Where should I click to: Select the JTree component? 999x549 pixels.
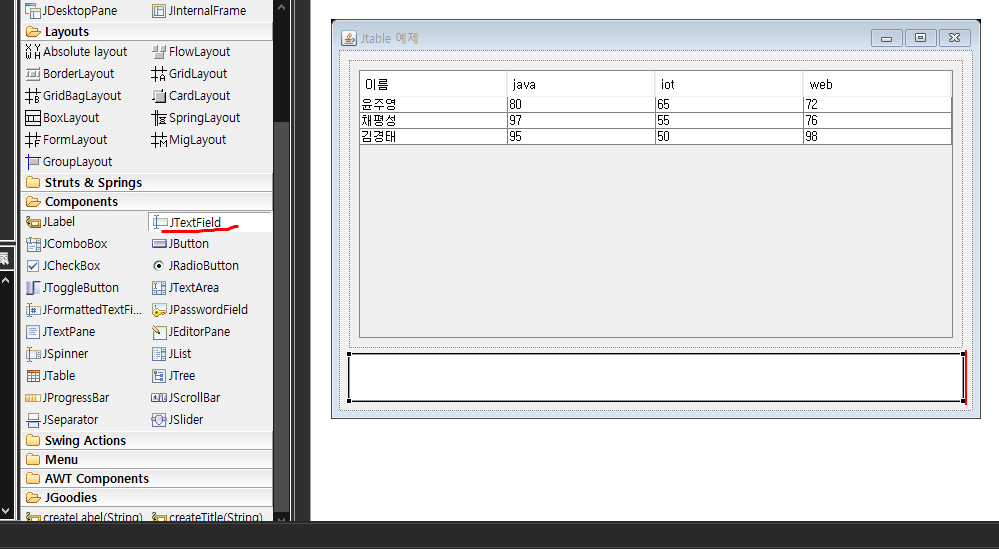coord(173,376)
